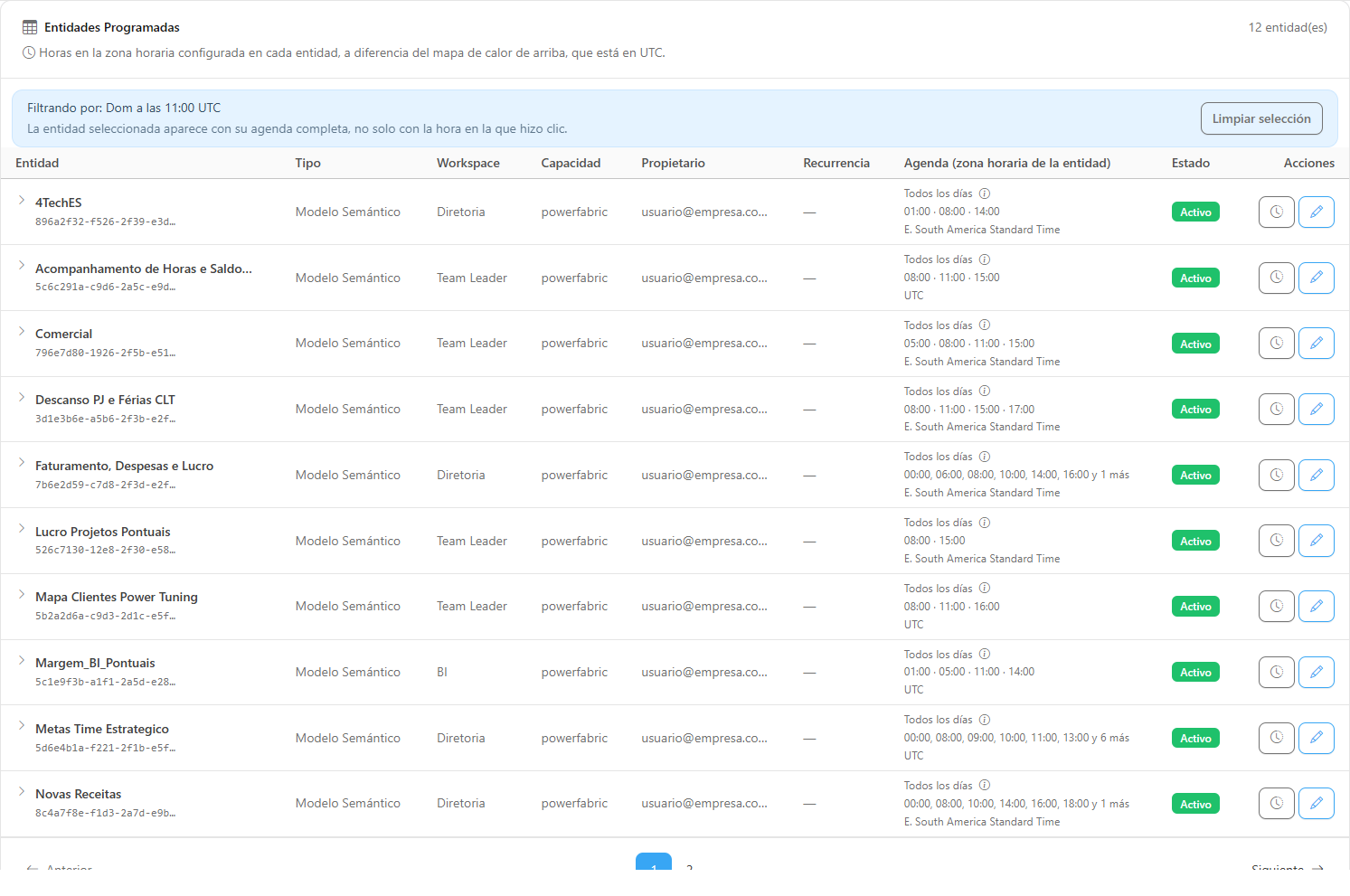The width and height of the screenshot is (1350, 896).
Task: Click the pencil icon for Margem_BI_Pontuais
Action: pyautogui.click(x=1316, y=672)
